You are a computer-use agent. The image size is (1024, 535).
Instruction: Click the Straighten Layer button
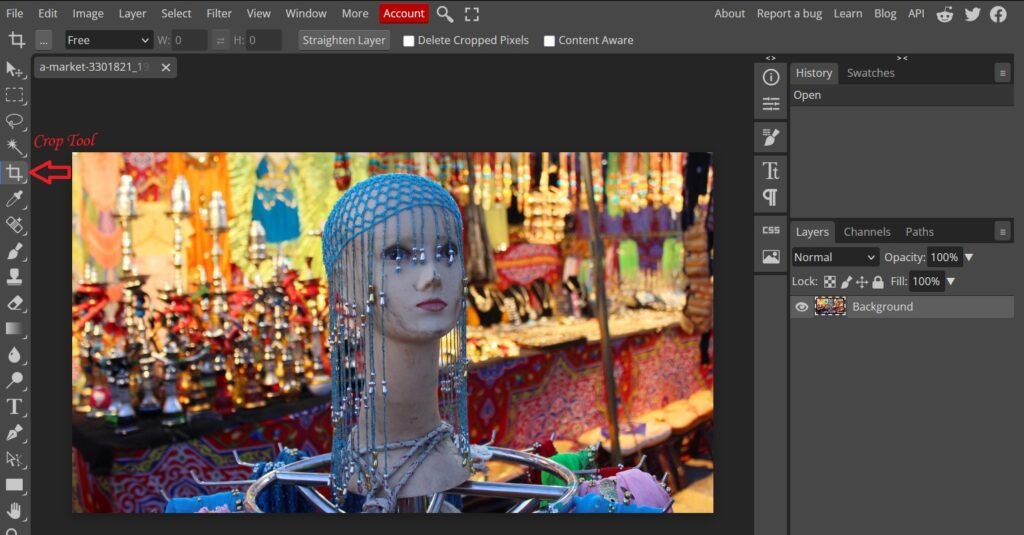(x=344, y=40)
